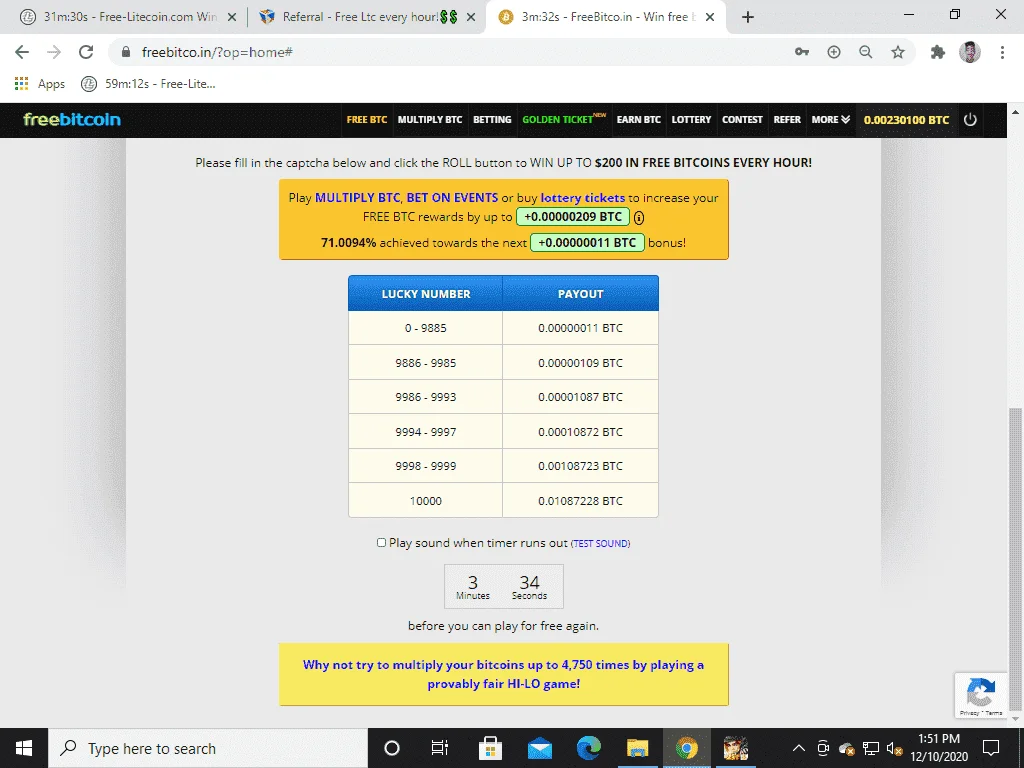Click the 0.00230100 BTC balance
This screenshot has width=1024, height=768.
tap(906, 120)
